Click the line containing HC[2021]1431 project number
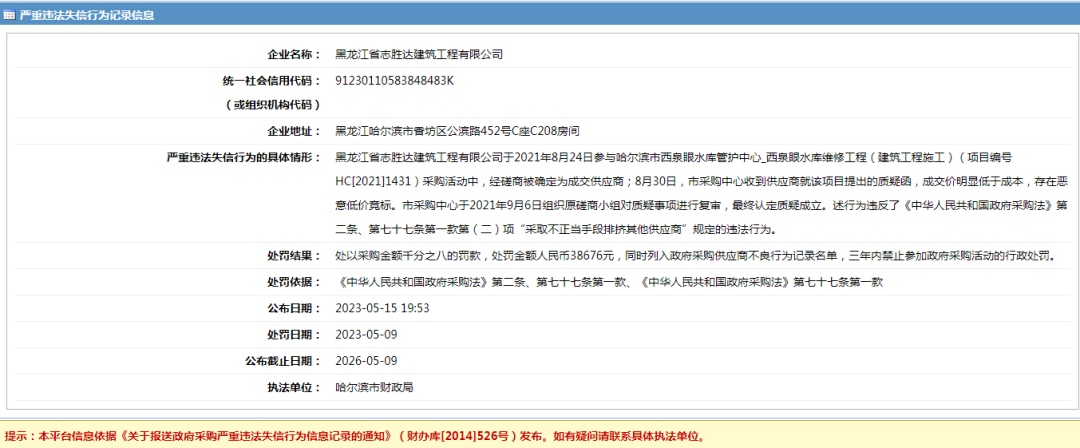This screenshot has width=1080, height=448. [702, 181]
